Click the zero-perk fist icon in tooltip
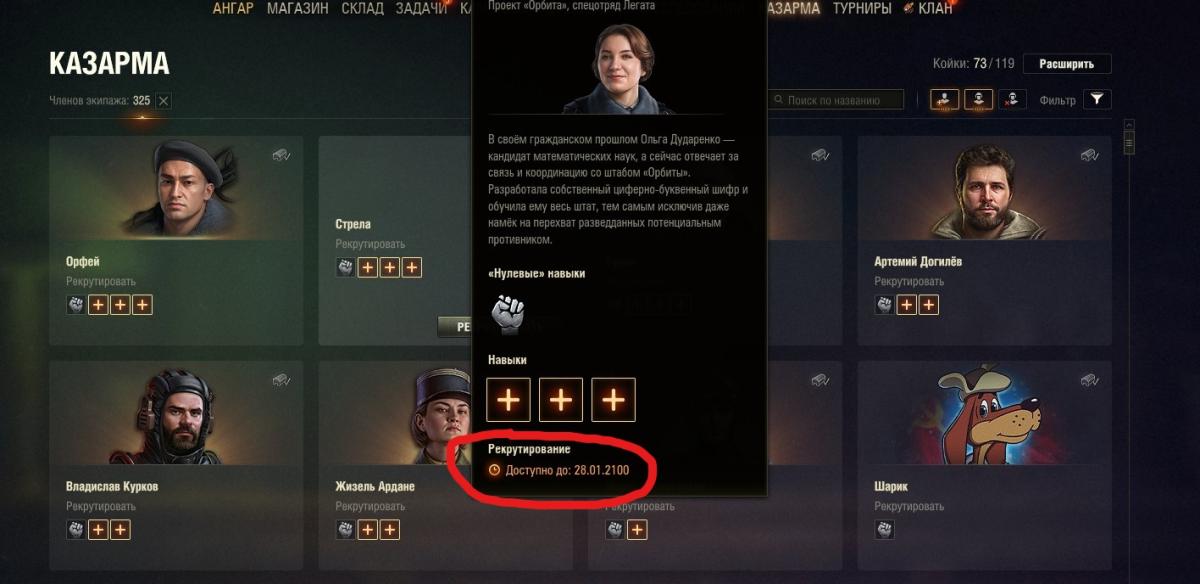The image size is (1200, 584). (508, 314)
